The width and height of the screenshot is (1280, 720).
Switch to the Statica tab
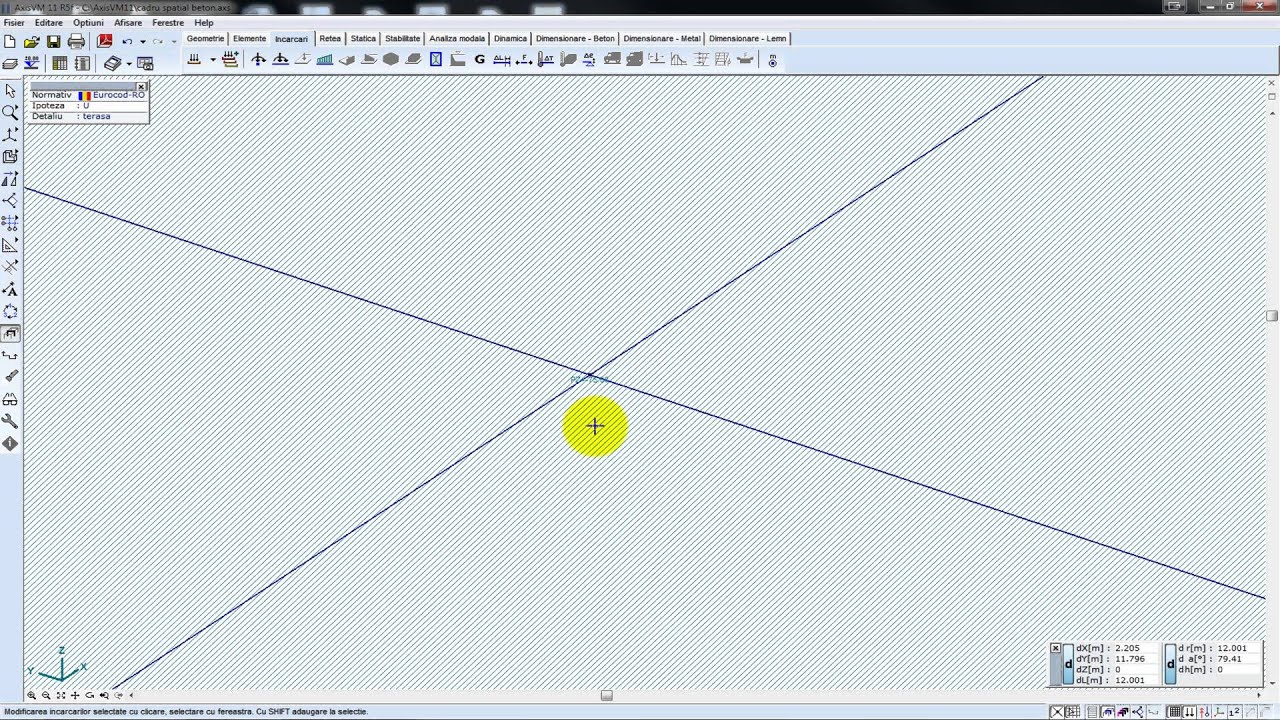pyautogui.click(x=363, y=38)
